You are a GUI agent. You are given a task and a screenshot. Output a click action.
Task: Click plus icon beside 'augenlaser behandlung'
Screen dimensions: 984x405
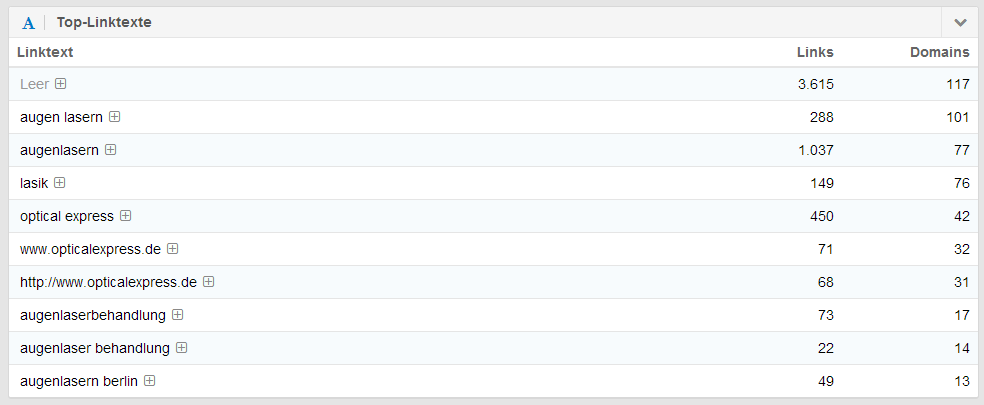(x=182, y=348)
